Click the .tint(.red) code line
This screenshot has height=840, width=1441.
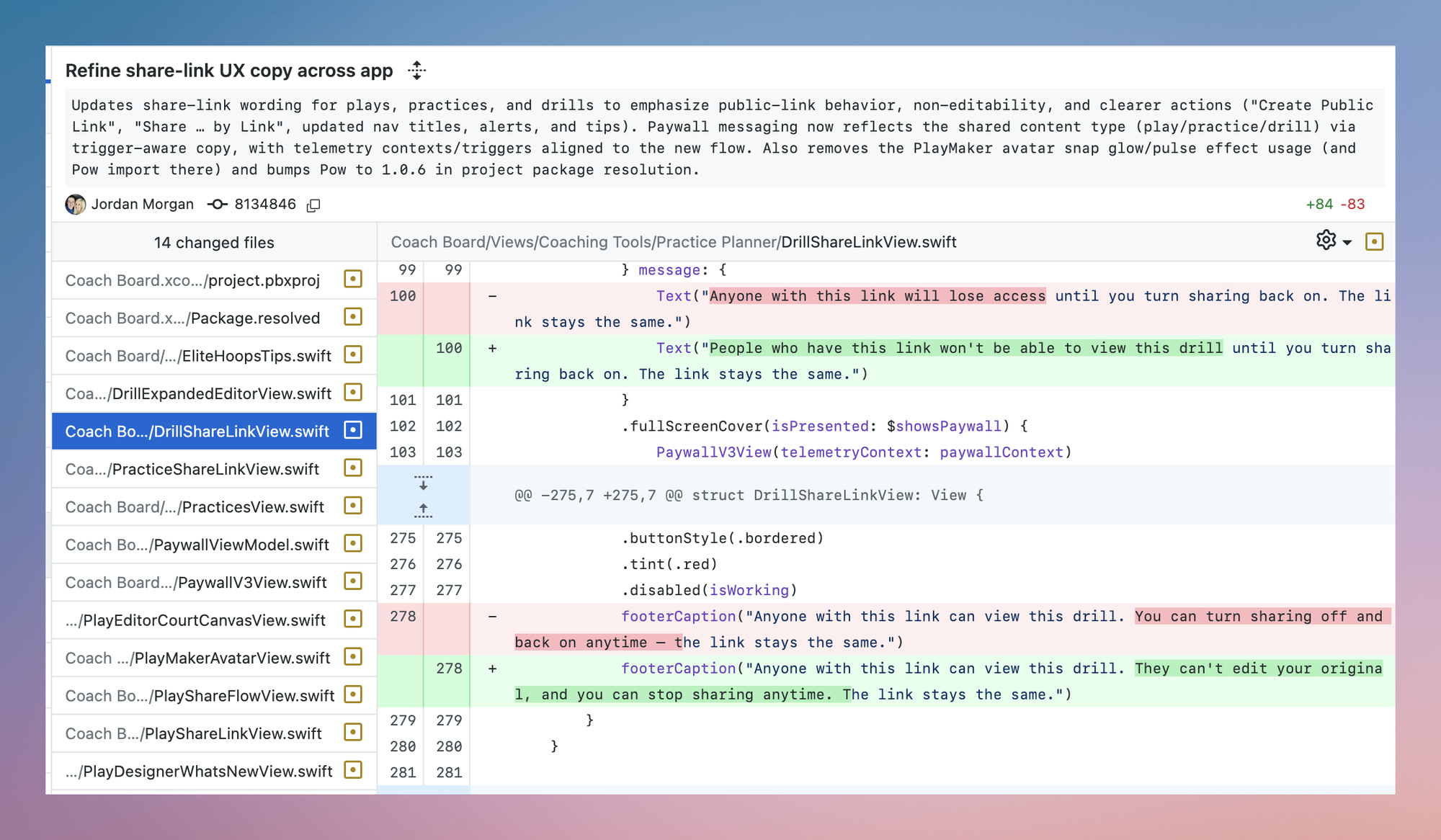pos(669,565)
